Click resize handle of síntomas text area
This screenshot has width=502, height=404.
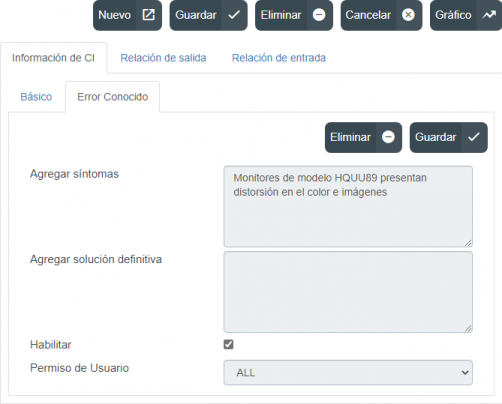[x=468, y=243]
